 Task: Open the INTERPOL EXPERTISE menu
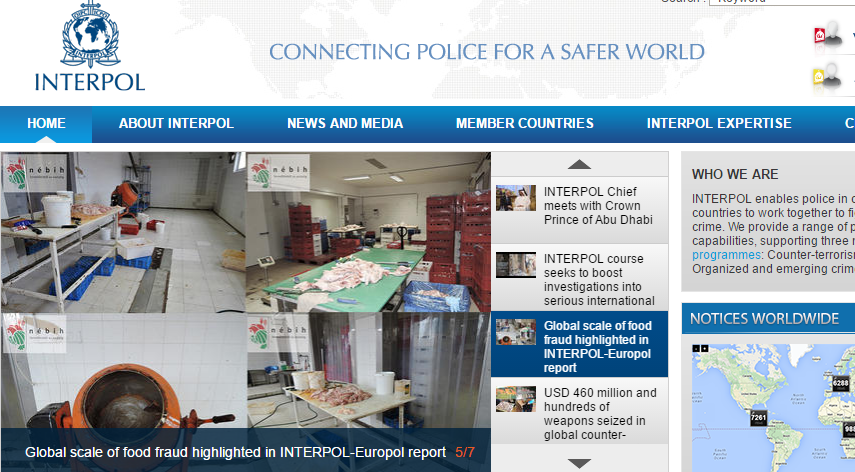pyautogui.click(x=719, y=124)
